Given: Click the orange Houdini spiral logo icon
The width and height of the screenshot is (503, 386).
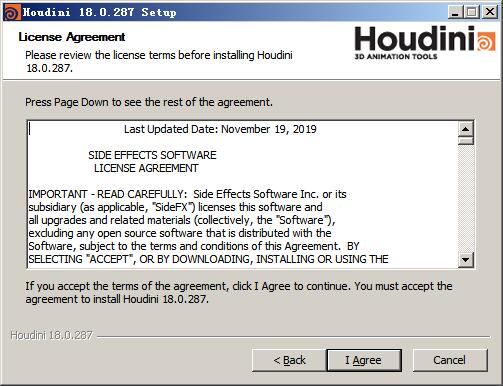Looking at the screenshot, I should point(487,41).
